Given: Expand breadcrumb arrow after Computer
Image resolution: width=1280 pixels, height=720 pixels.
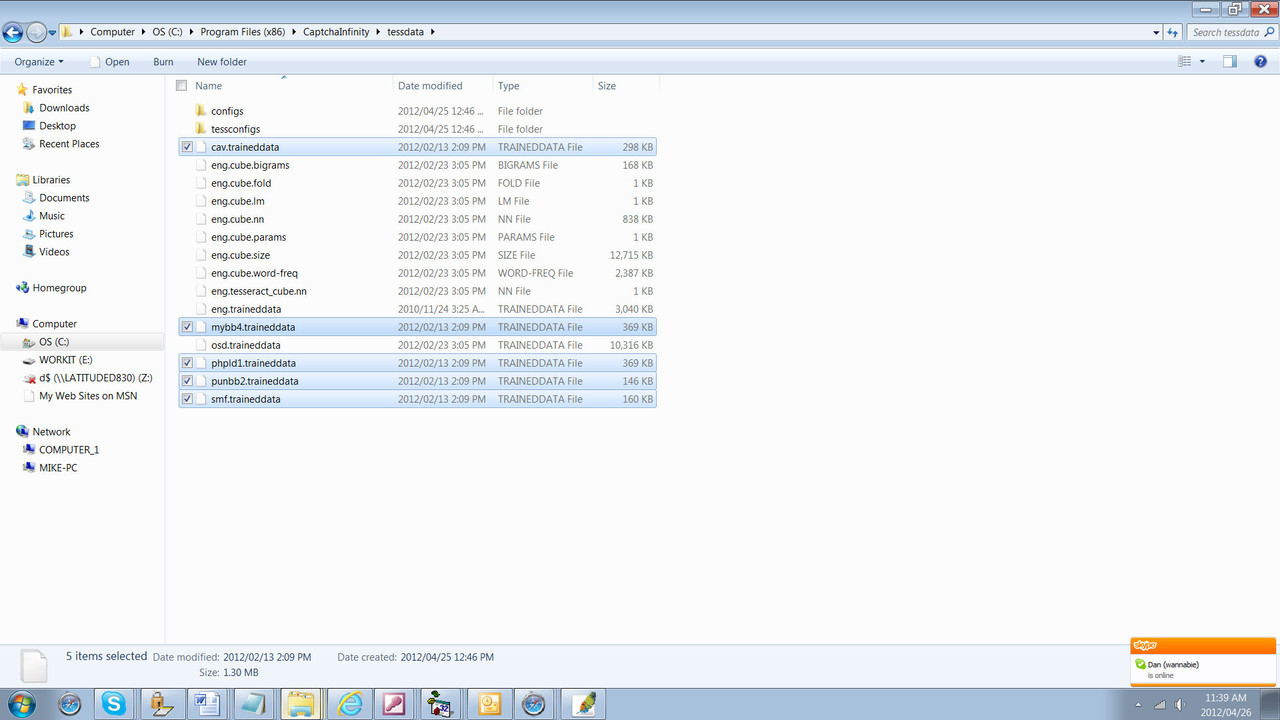Looking at the screenshot, I should (144, 32).
